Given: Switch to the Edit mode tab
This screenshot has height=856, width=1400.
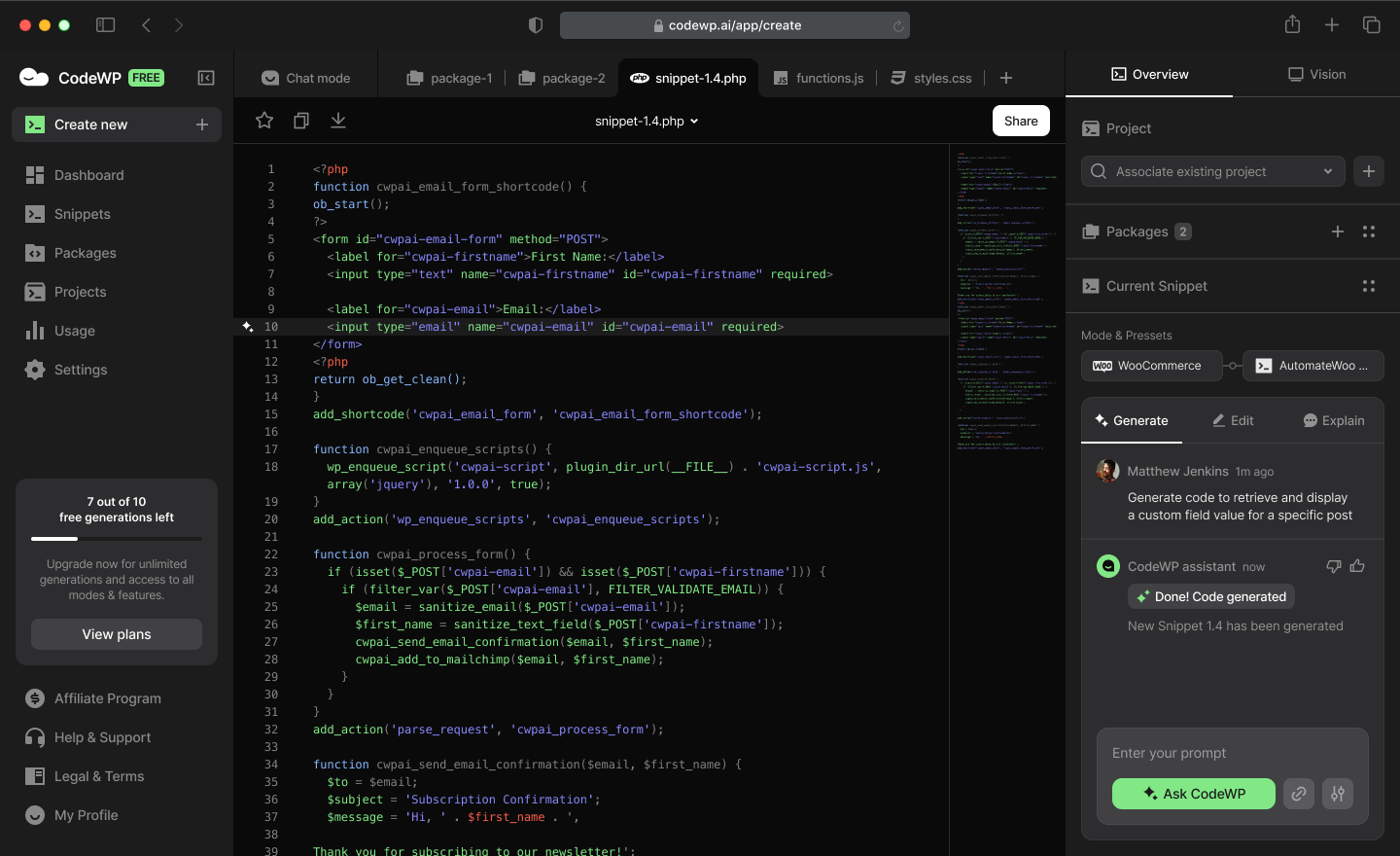Looking at the screenshot, I should [1233, 420].
